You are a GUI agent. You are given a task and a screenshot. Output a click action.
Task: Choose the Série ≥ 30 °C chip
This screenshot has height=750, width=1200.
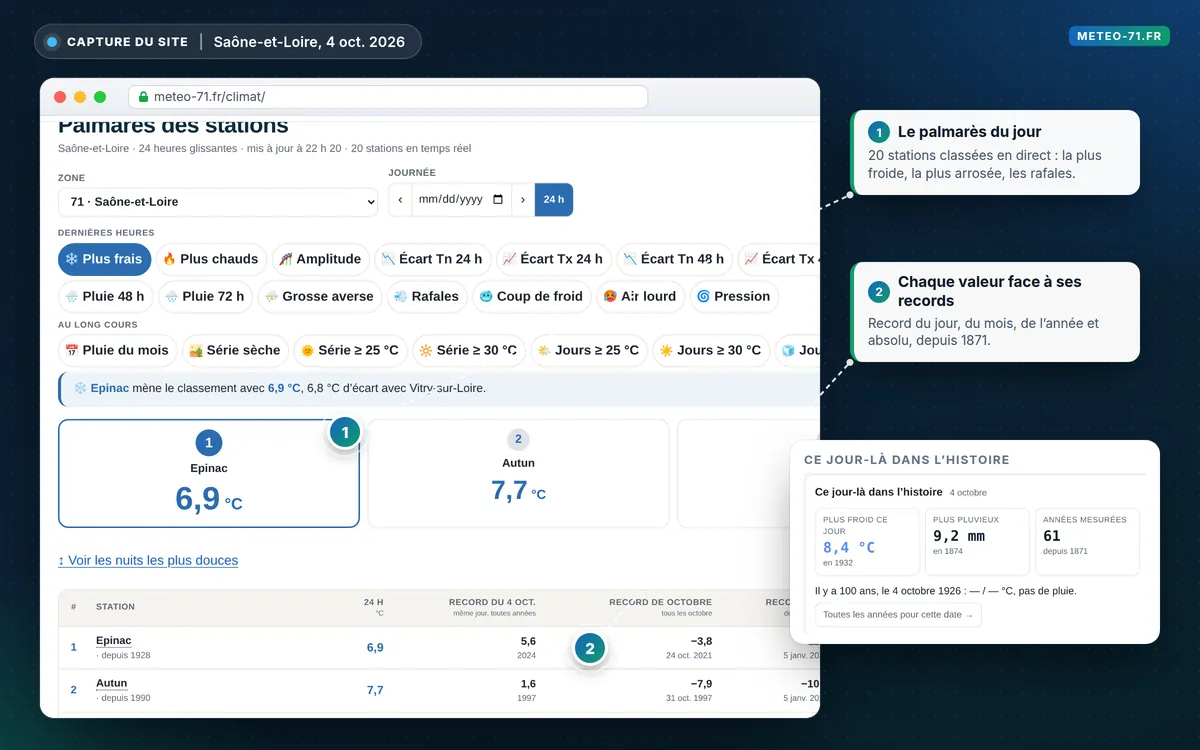click(469, 350)
